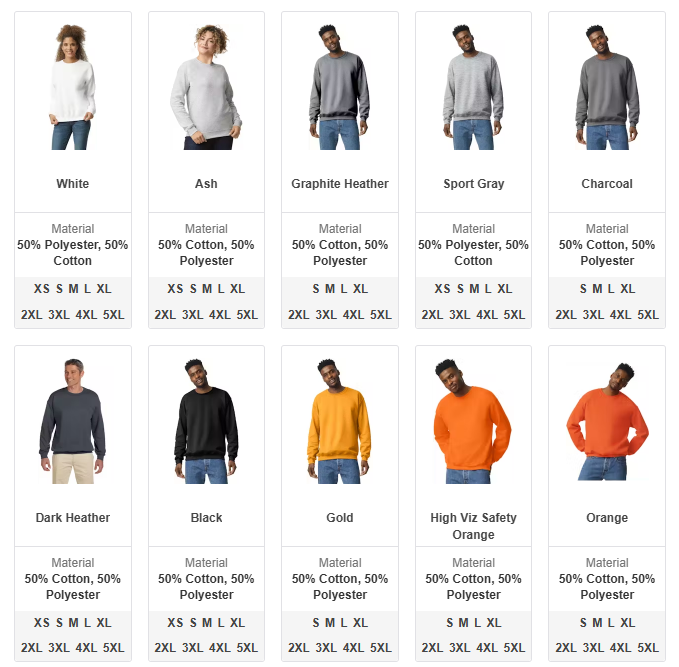
Task: Pick the Gold sweatshirt thumbnail
Action: [340, 421]
